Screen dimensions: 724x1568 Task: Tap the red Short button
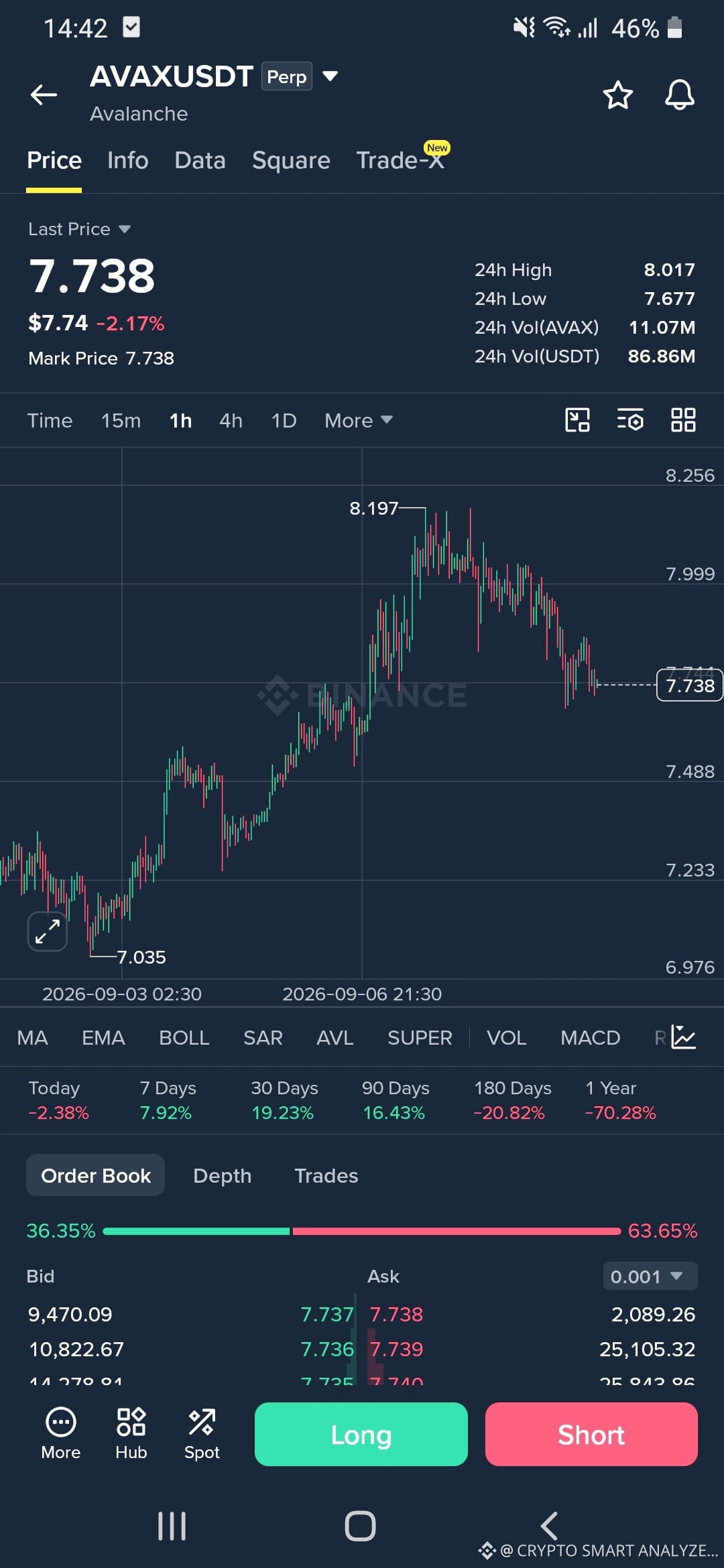pyautogui.click(x=591, y=1434)
